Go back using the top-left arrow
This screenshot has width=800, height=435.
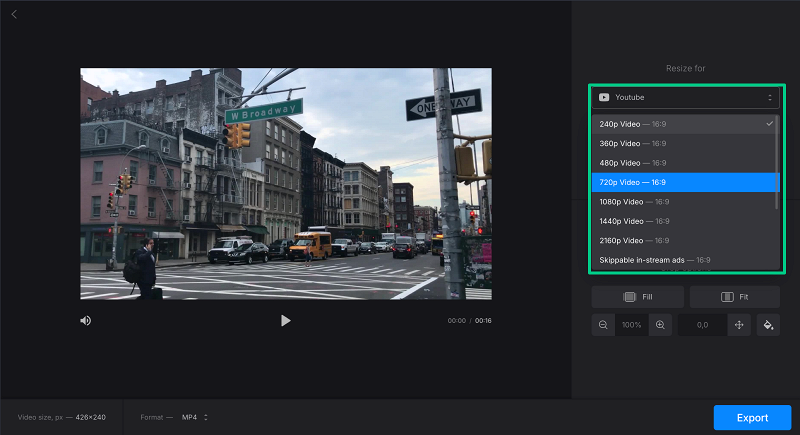14,14
